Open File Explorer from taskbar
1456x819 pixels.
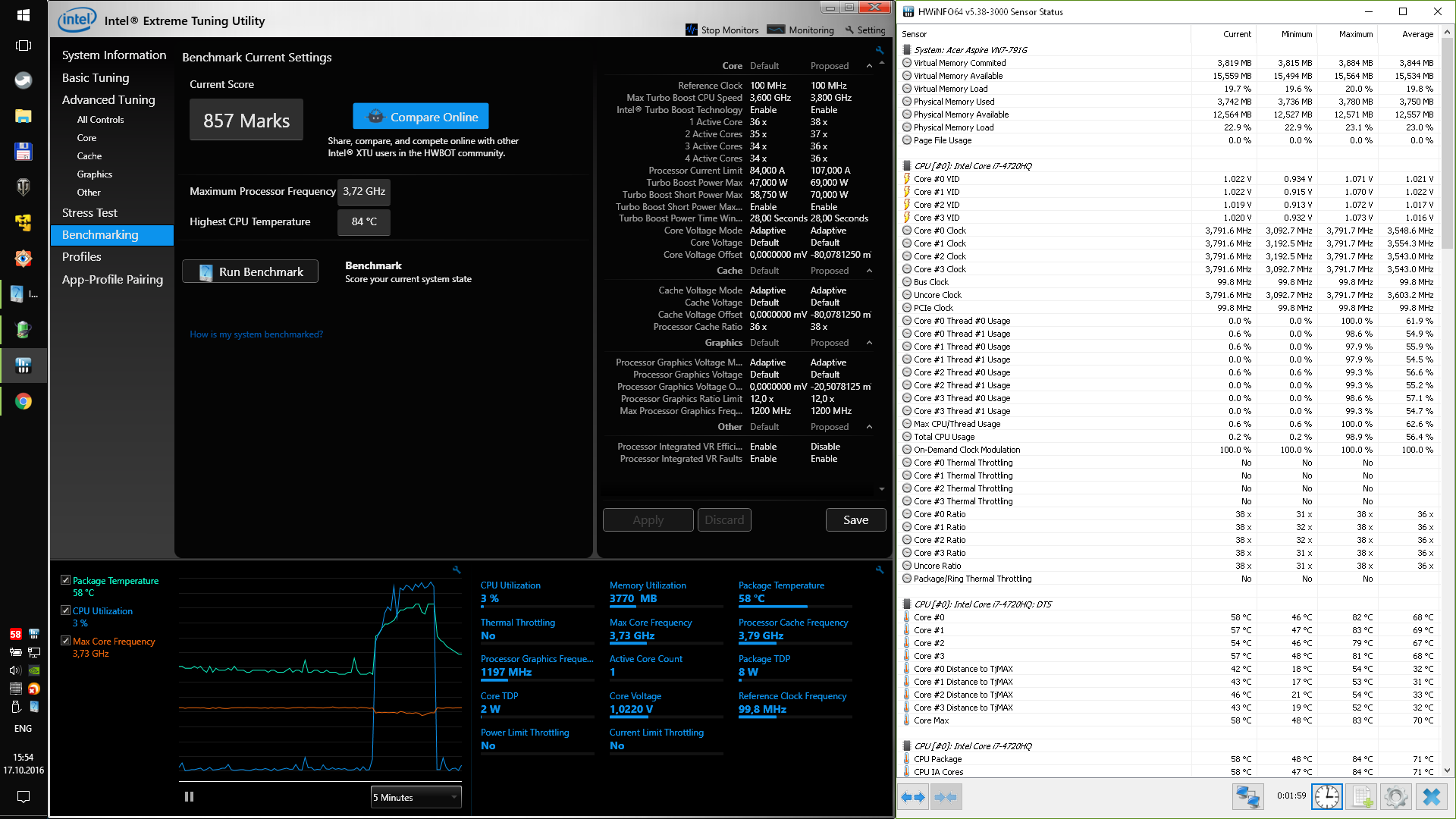click(24, 116)
